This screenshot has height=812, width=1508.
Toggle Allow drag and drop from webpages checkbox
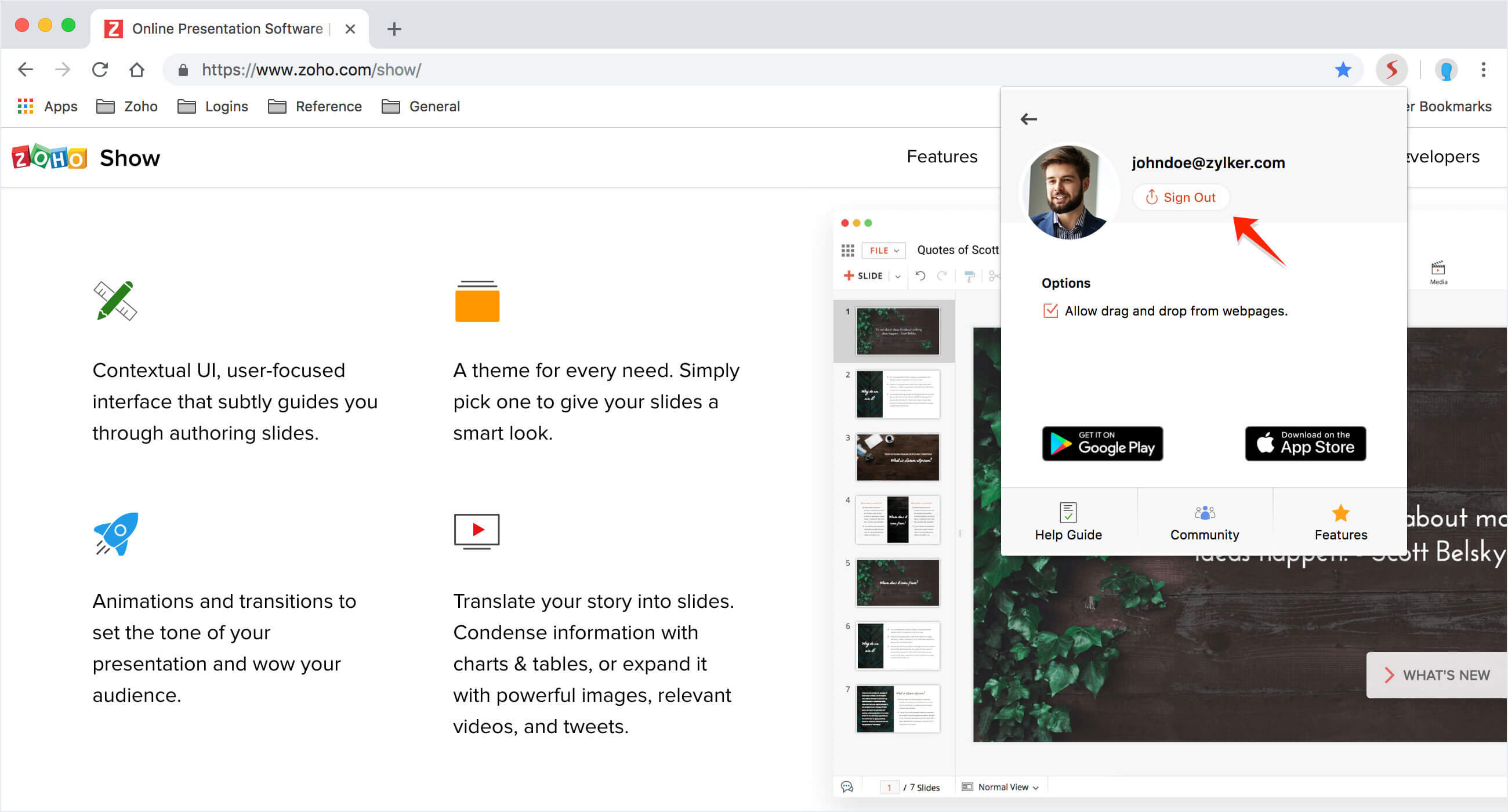pyautogui.click(x=1048, y=311)
